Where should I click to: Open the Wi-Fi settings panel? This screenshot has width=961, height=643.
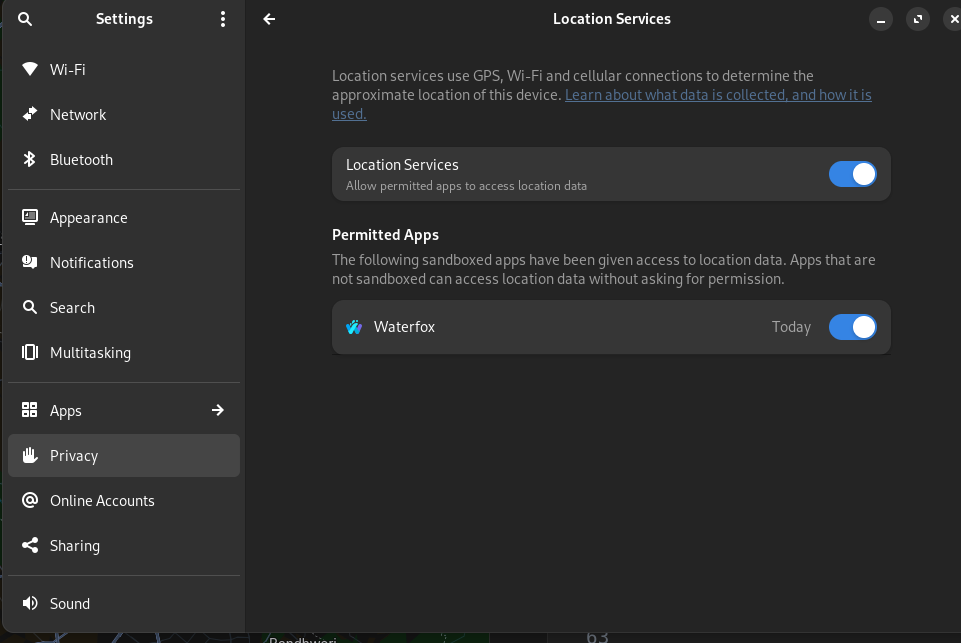coord(124,69)
